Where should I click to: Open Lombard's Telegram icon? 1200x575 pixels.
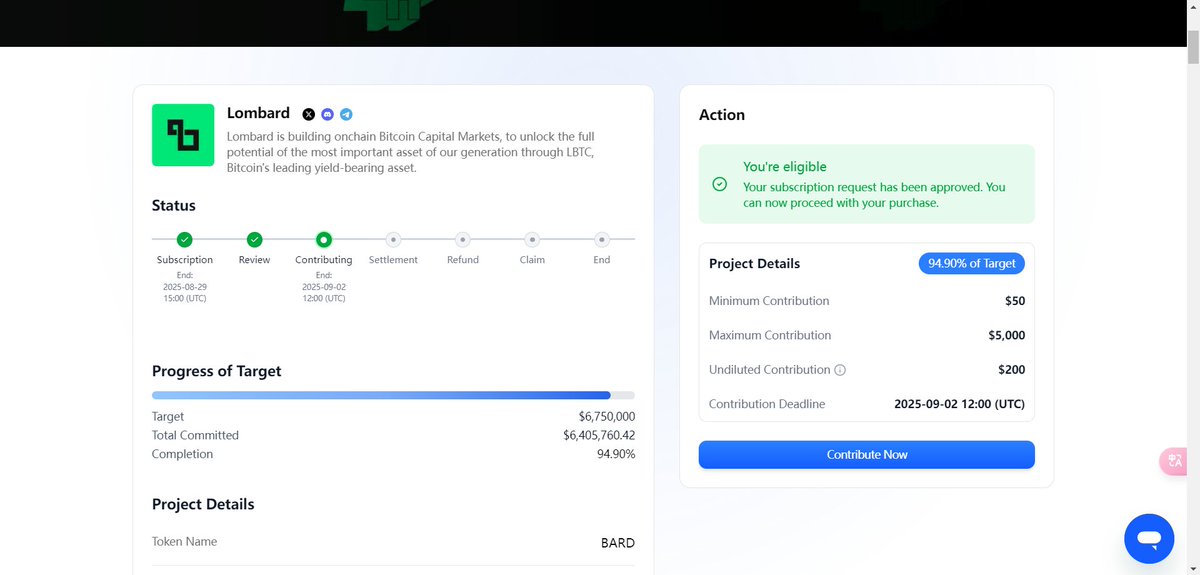[346, 114]
